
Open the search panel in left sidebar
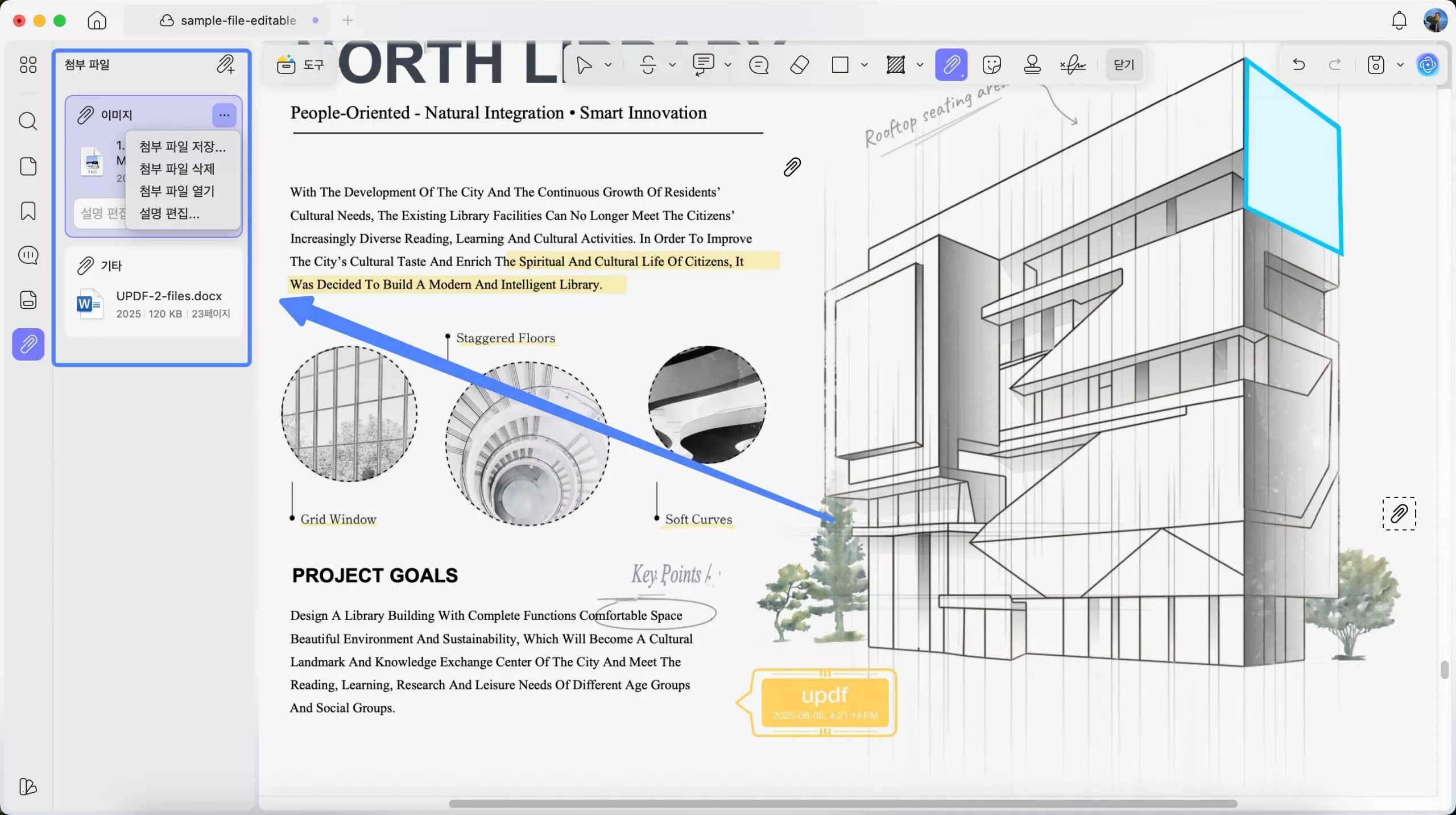(28, 121)
